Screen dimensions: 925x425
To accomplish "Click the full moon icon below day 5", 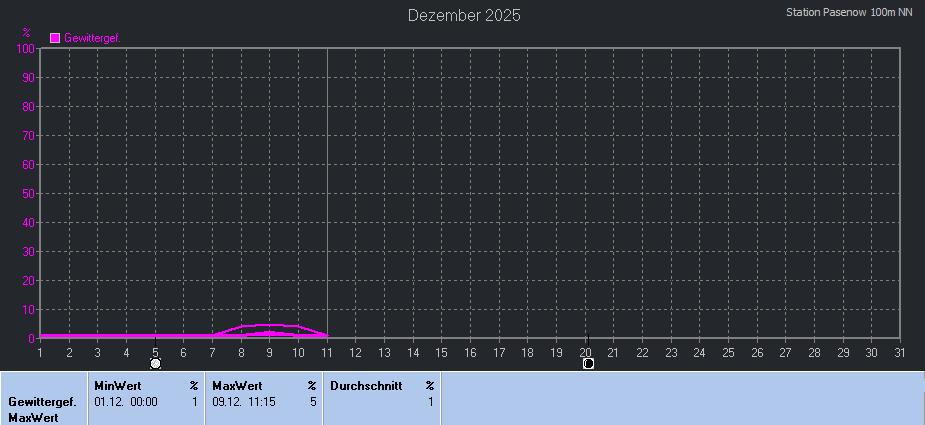I will coord(155,363).
